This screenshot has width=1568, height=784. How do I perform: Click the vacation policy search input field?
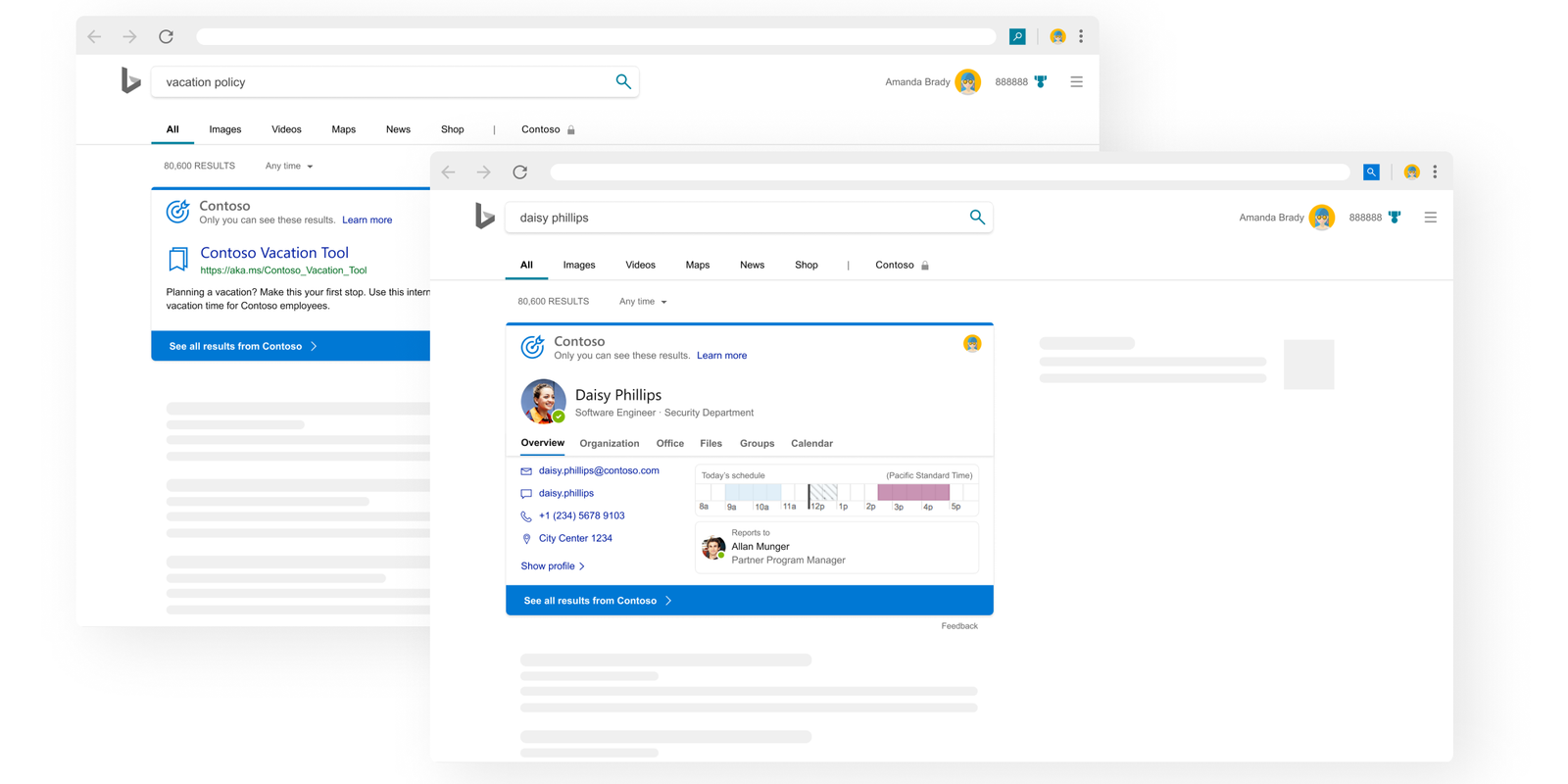382,82
